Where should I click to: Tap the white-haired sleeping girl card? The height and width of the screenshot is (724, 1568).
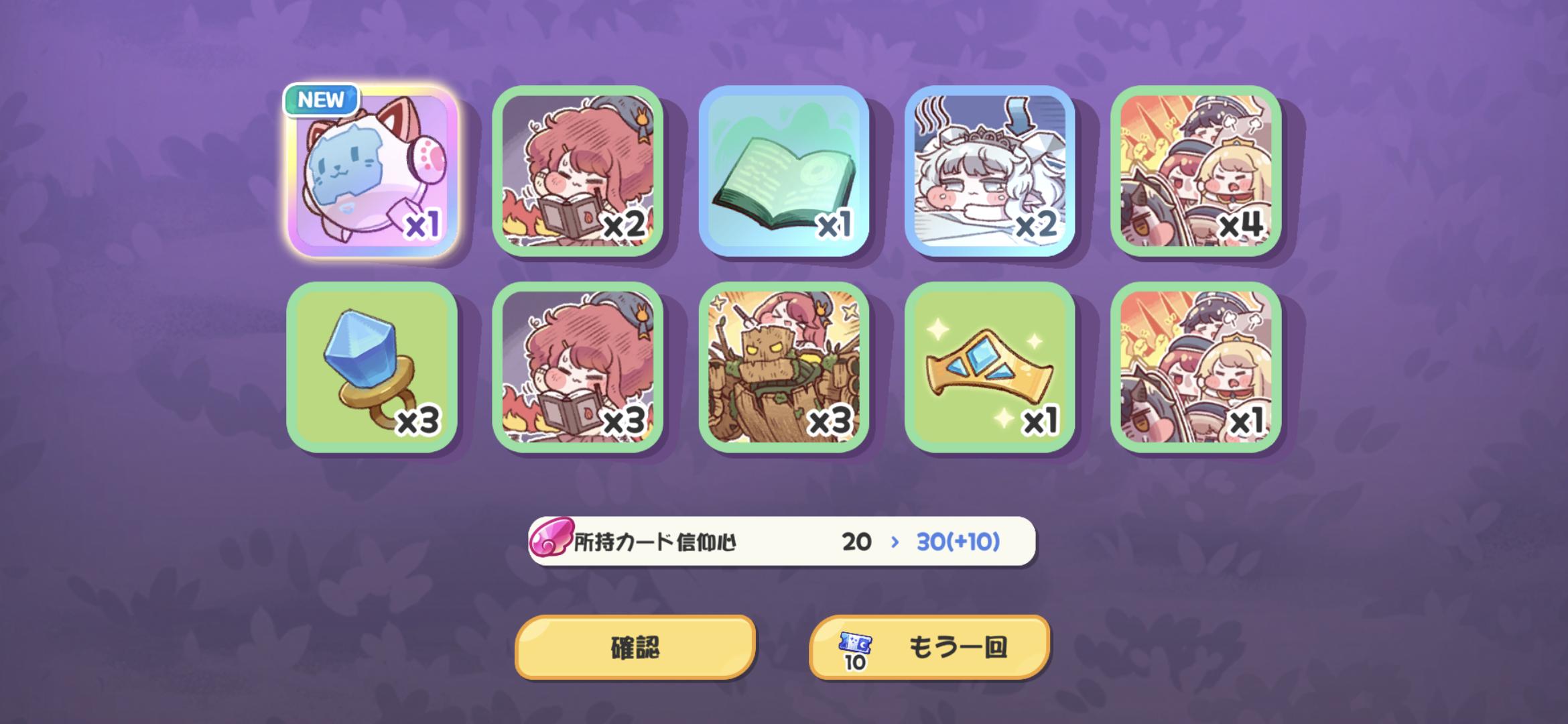990,171
